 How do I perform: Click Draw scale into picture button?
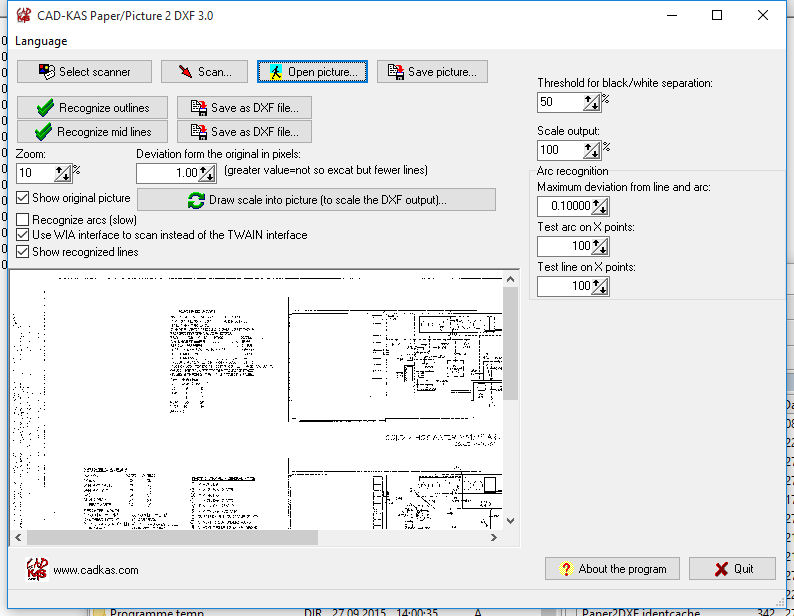click(316, 200)
